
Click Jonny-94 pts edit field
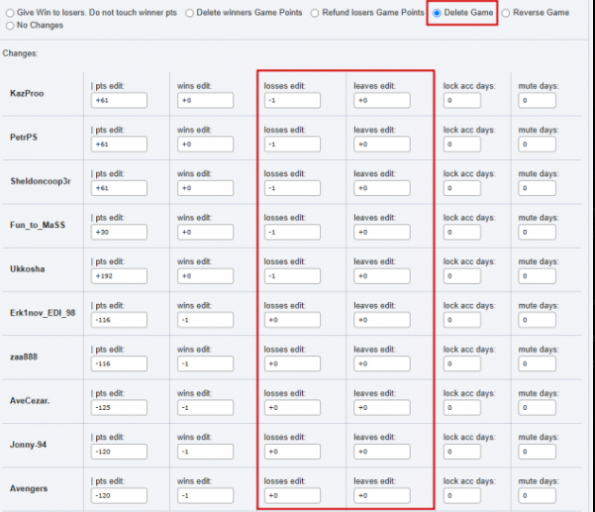(x=119, y=452)
